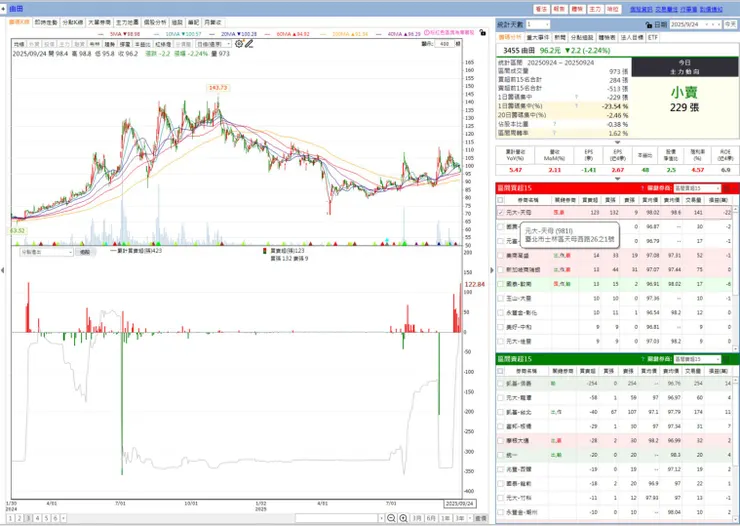The width and height of the screenshot is (740, 526).
Task: Expand the page number dropdown arrow after 6
Action: point(63,518)
